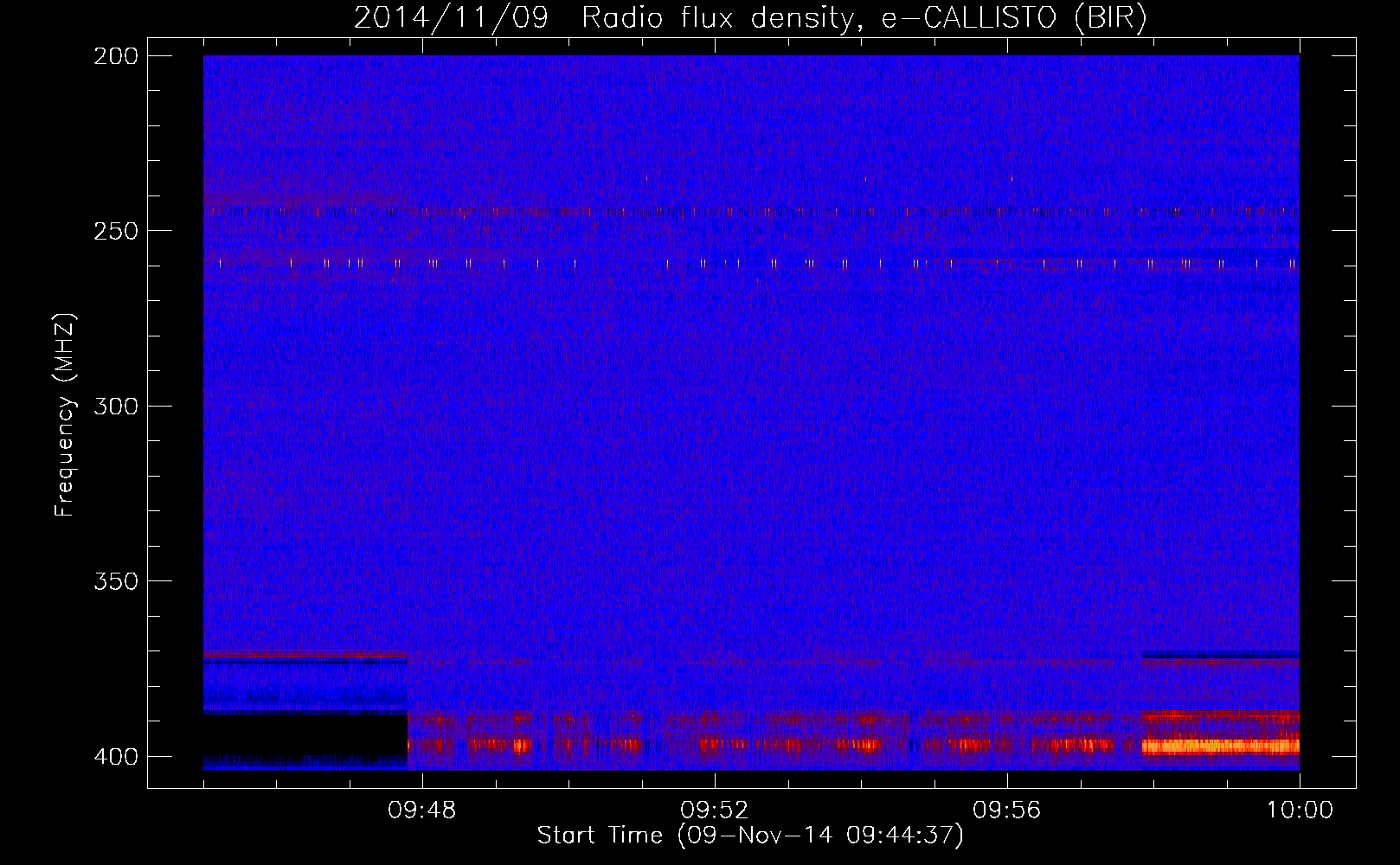Click the frequency tick label '300'
Screen dimensions: 1400x865
[x=116, y=406]
